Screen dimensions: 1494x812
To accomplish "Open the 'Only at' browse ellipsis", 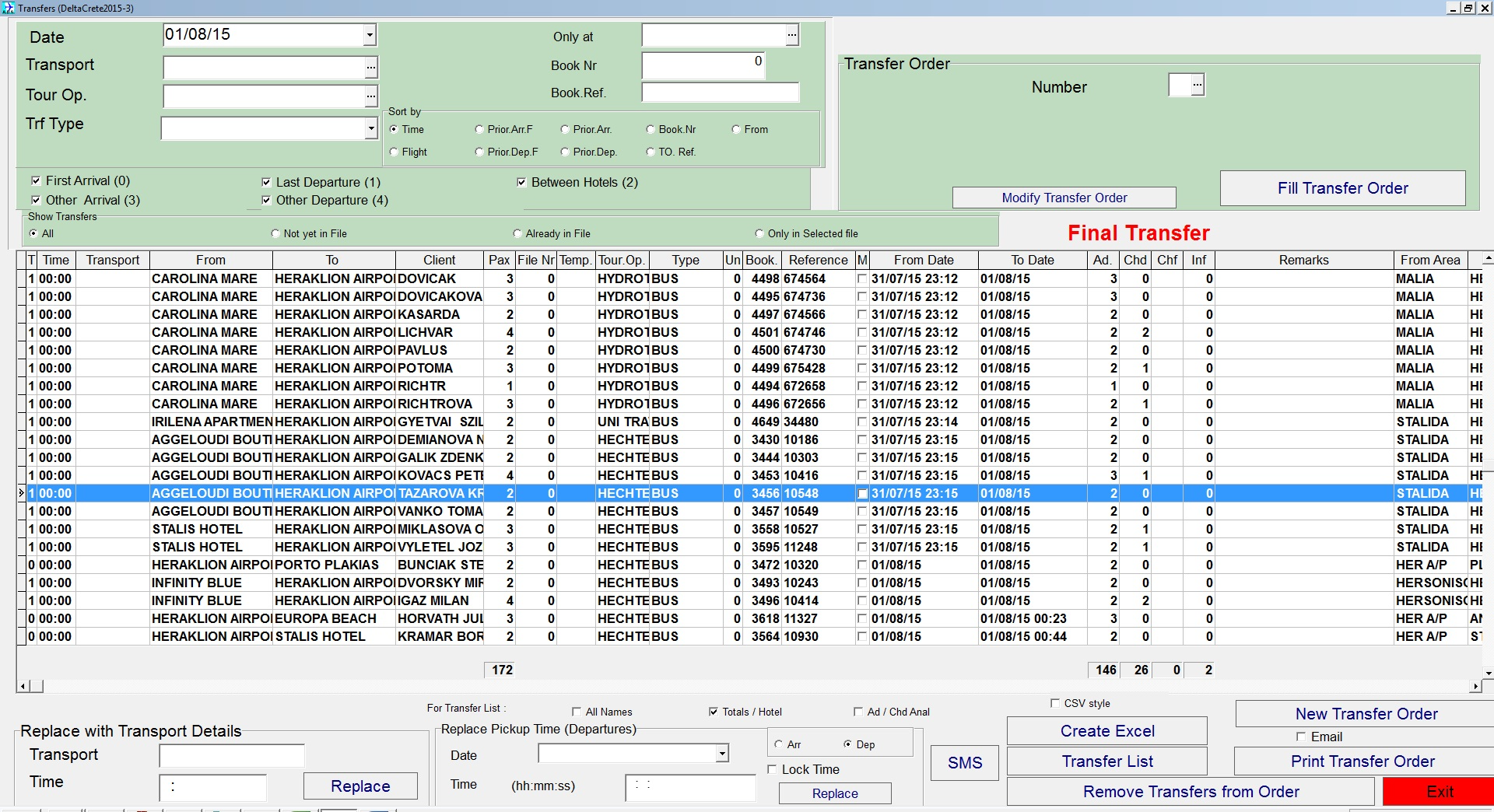I will [791, 34].
